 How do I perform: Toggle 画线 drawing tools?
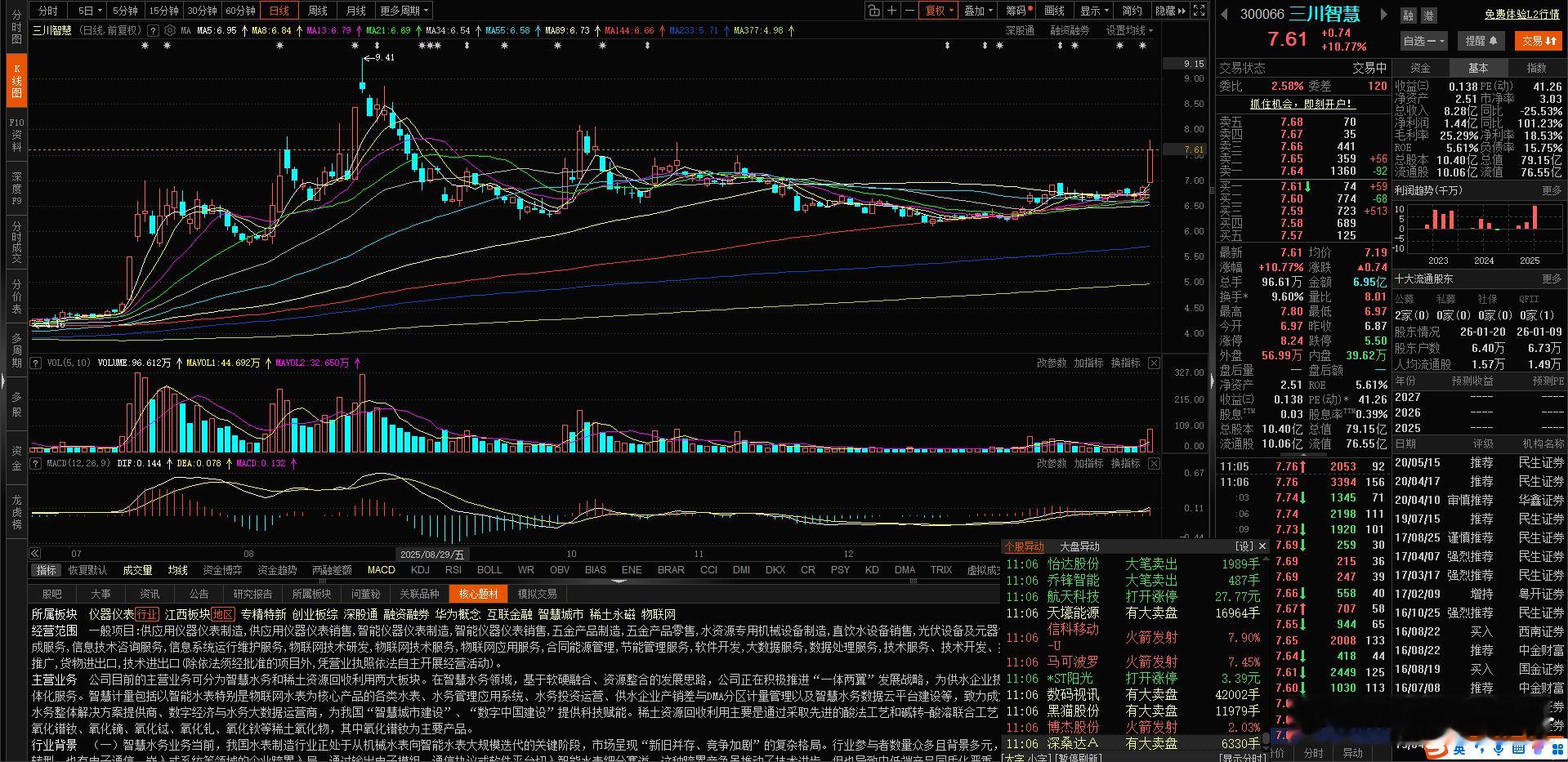click(1055, 11)
